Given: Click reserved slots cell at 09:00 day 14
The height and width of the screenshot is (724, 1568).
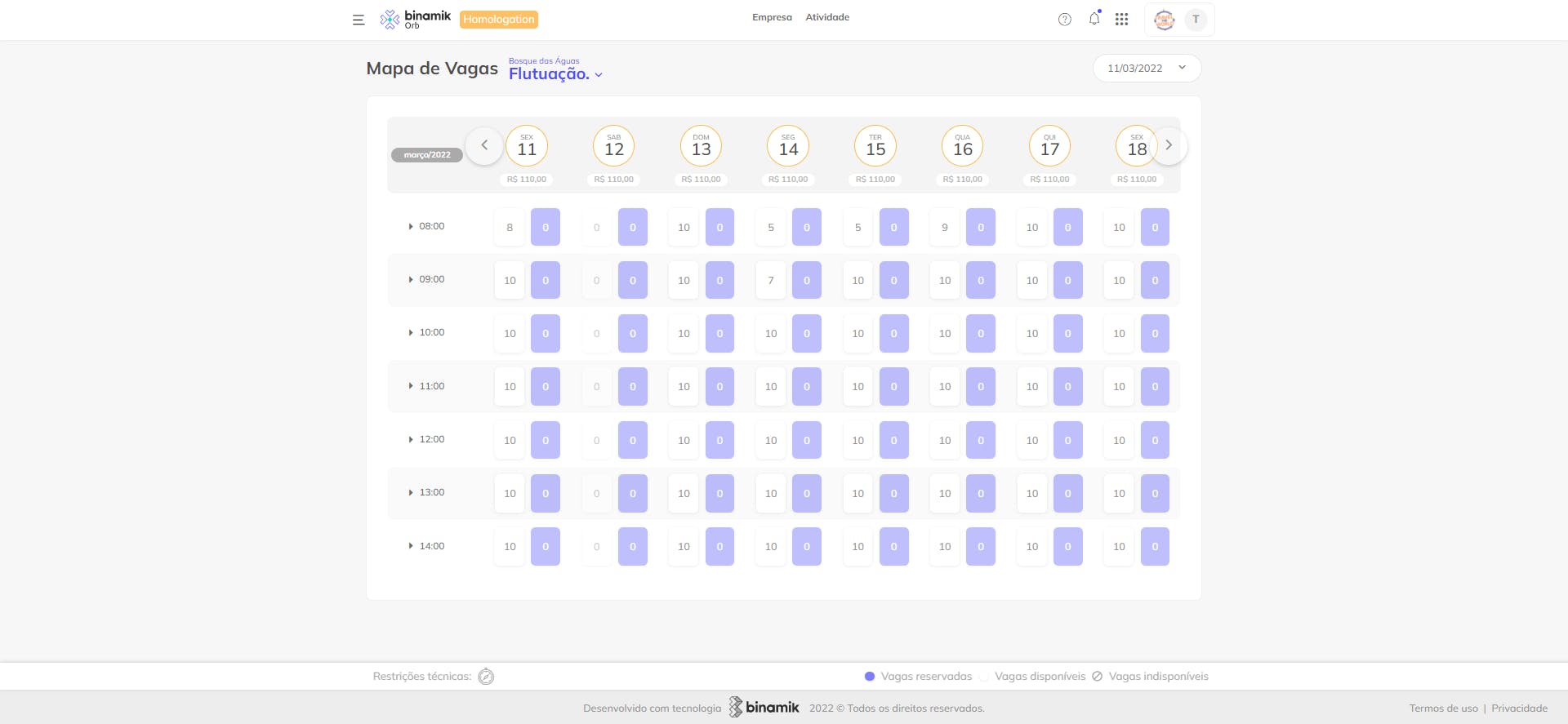Looking at the screenshot, I should pyautogui.click(x=807, y=280).
